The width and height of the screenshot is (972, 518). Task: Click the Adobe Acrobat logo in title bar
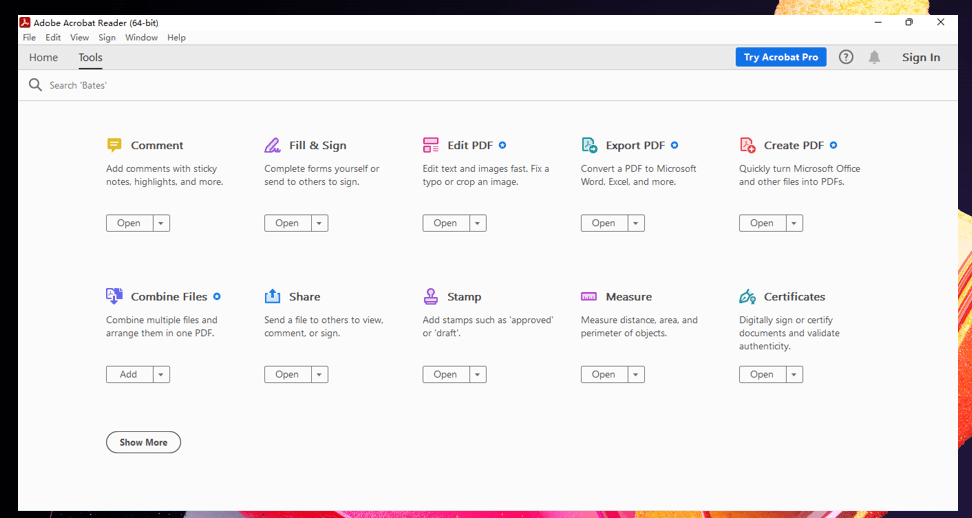[25, 23]
